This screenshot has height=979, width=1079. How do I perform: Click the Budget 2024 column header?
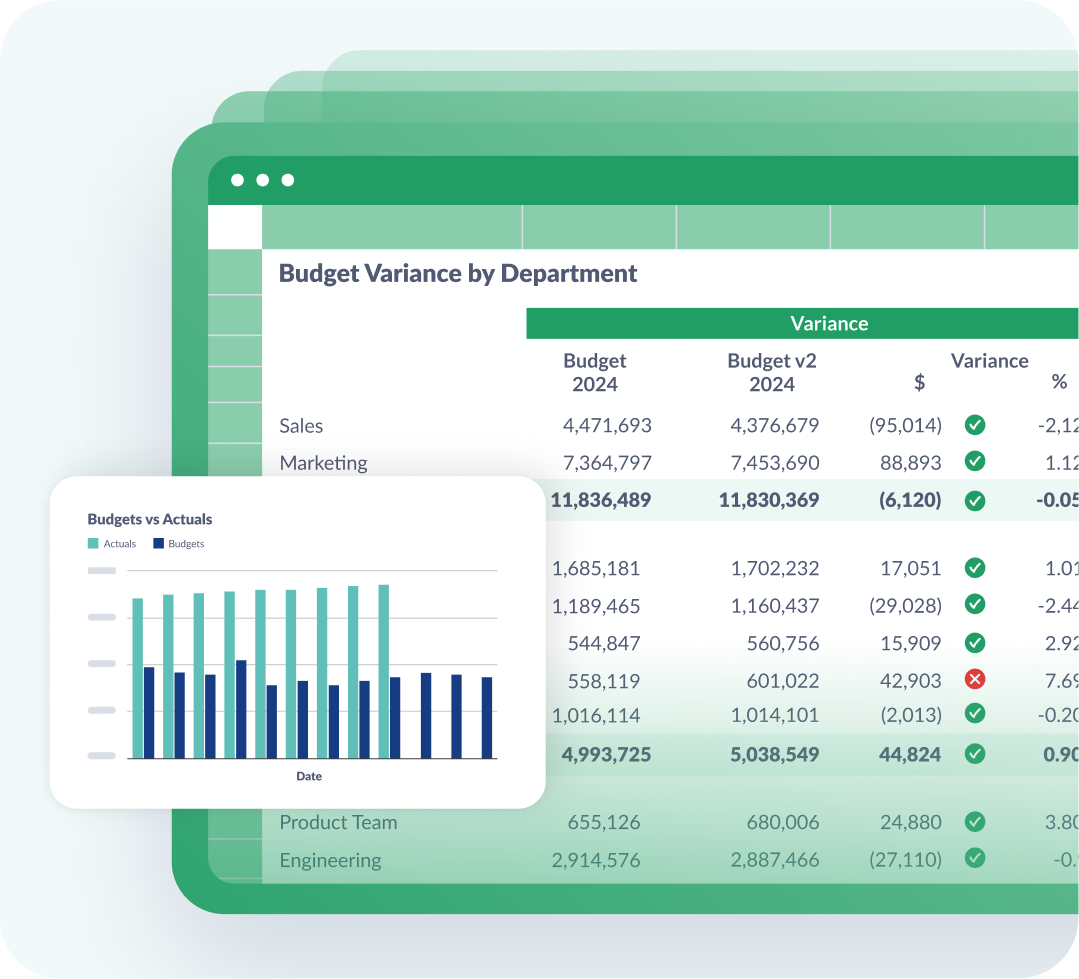tap(595, 372)
